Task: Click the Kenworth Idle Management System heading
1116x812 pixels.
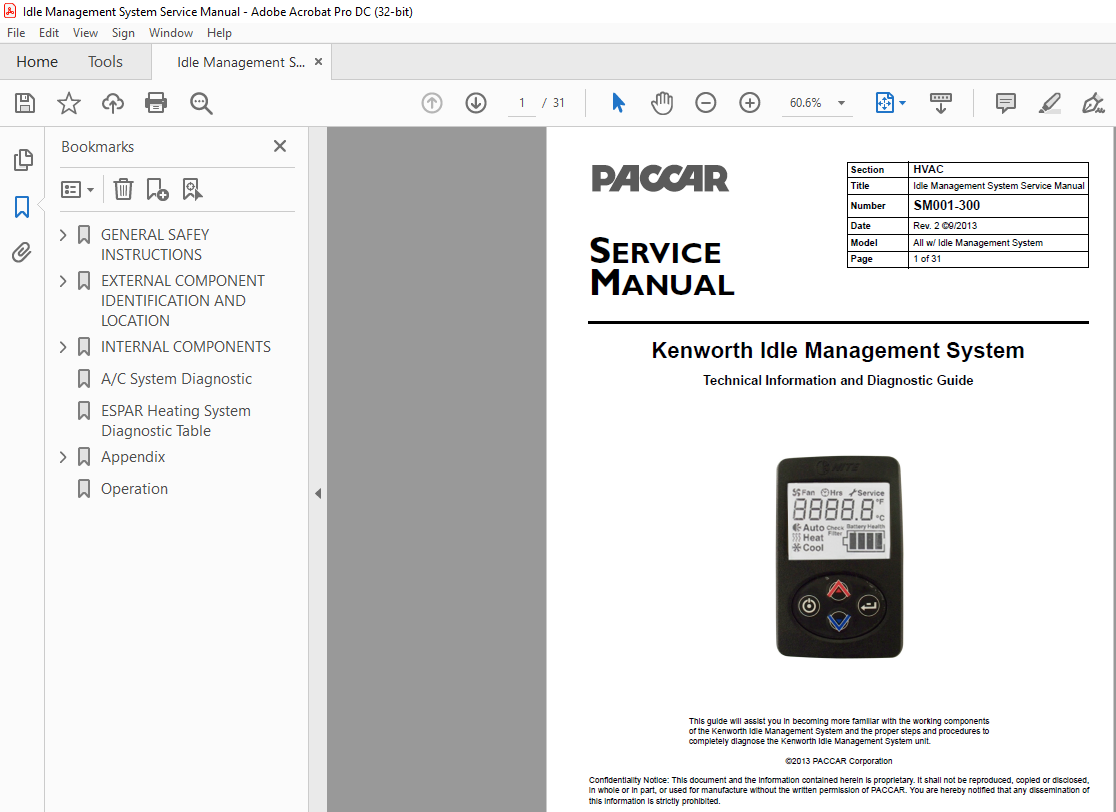Action: pyautogui.click(x=838, y=350)
